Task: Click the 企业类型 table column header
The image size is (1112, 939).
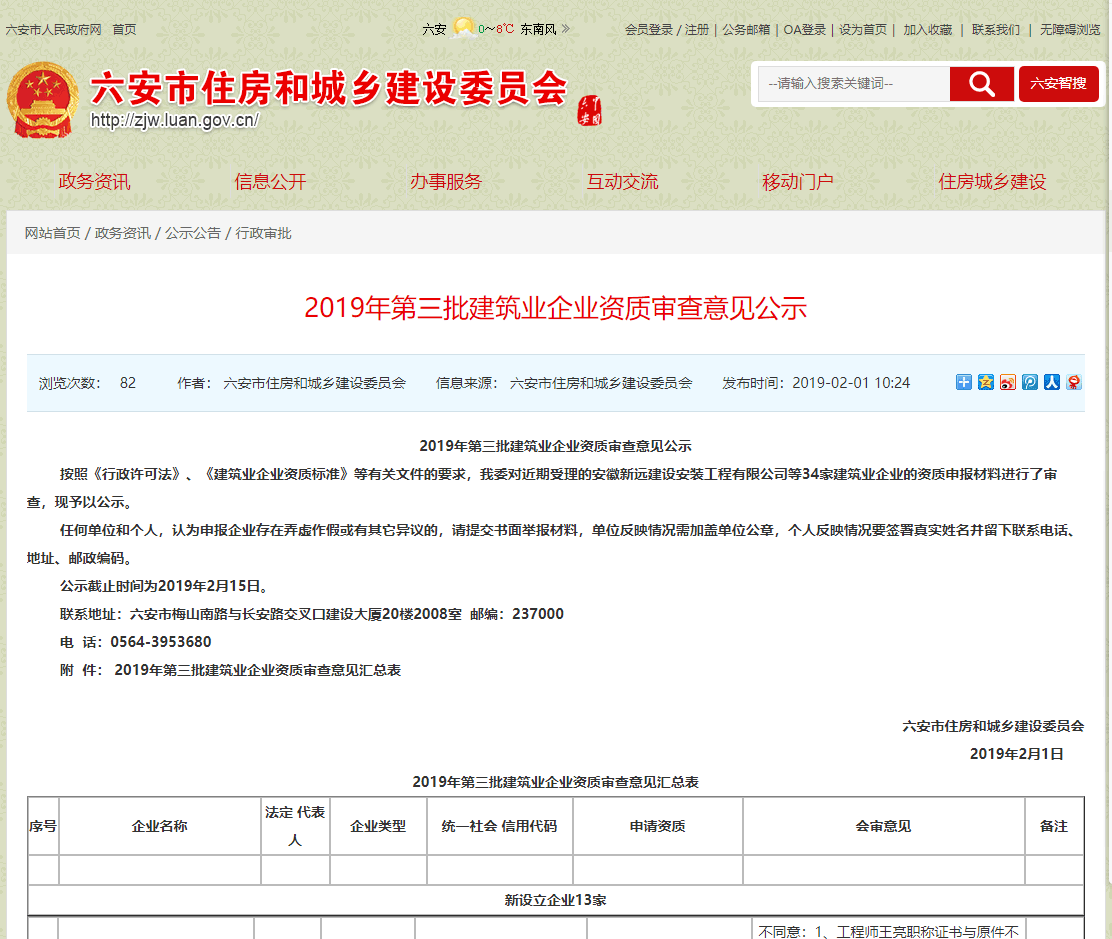Action: tap(378, 826)
